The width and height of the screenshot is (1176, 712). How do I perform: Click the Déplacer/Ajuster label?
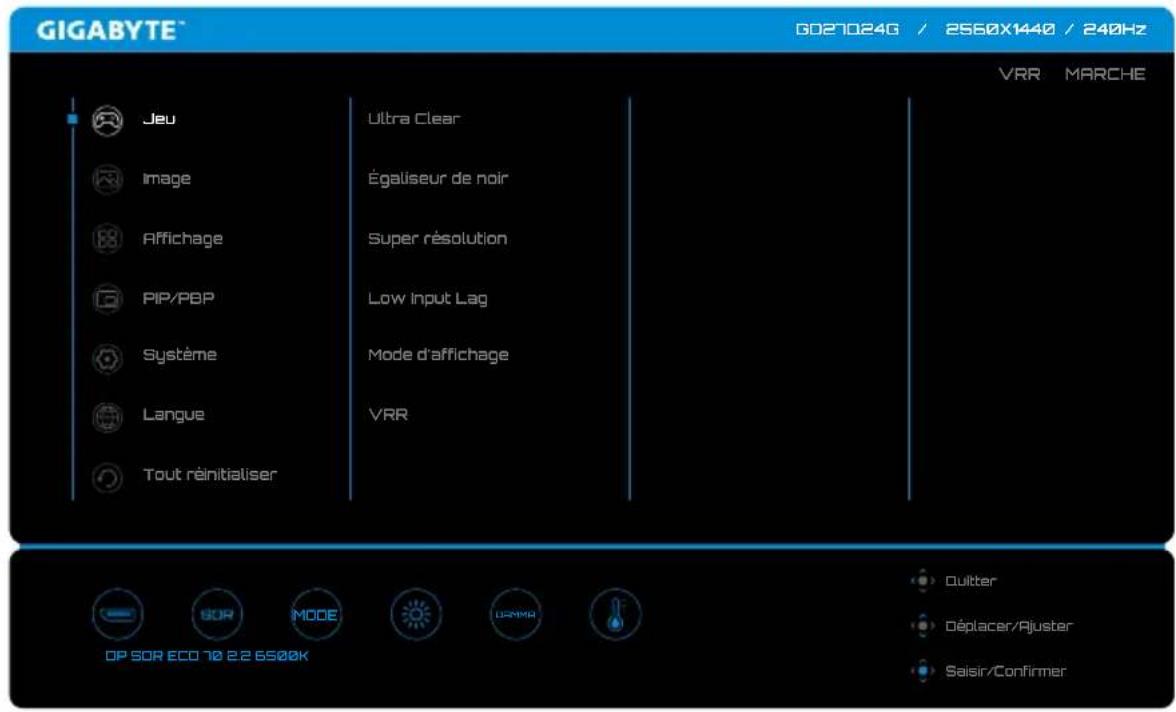(x=1009, y=626)
